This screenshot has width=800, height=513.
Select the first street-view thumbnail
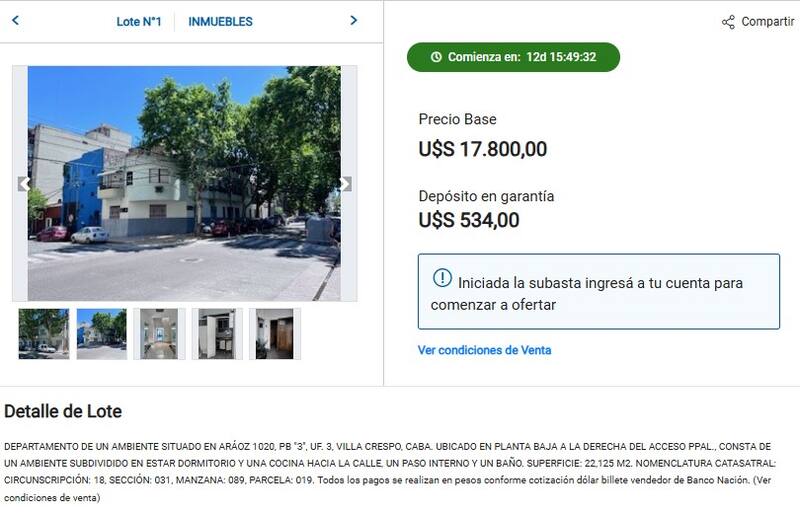[43, 334]
